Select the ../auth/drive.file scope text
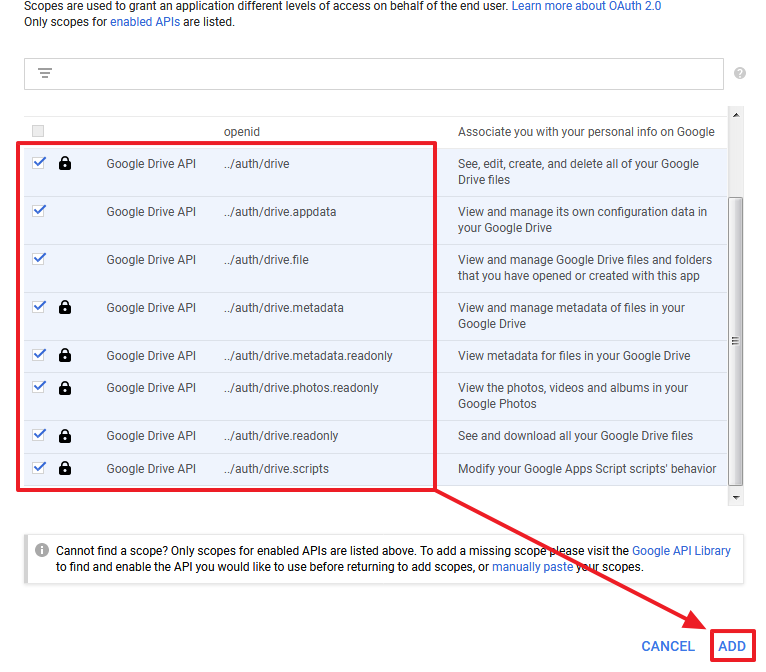 click(x=266, y=259)
